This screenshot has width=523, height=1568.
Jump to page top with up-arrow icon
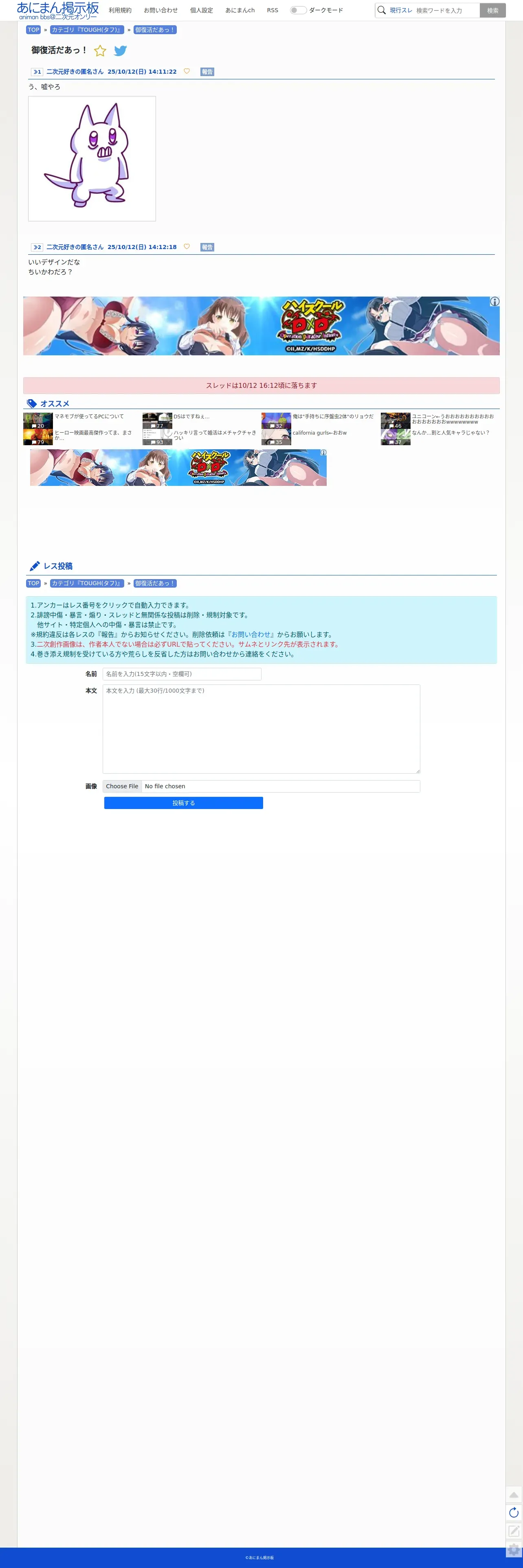coord(514,1494)
